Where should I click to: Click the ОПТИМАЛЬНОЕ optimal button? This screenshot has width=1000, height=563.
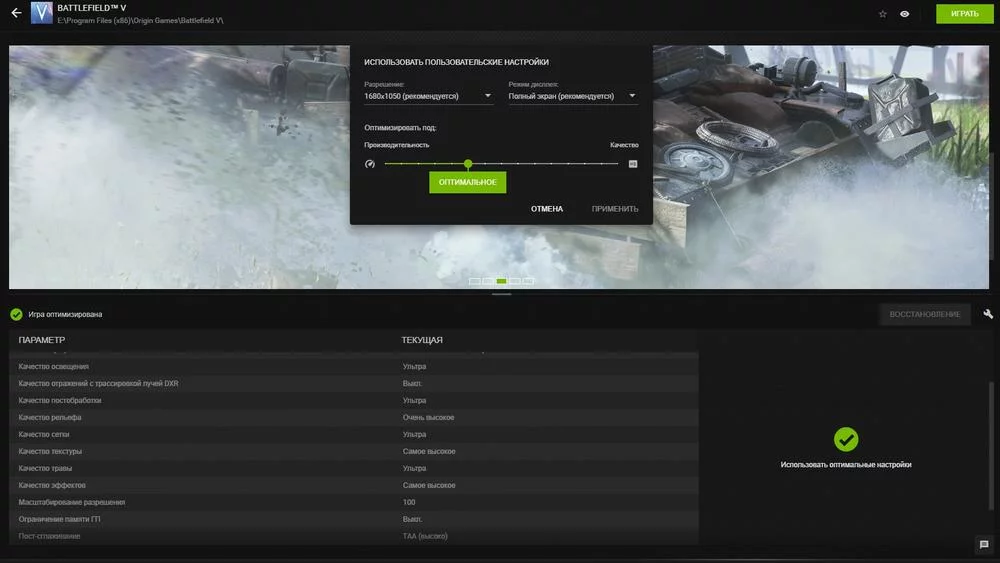click(x=468, y=182)
